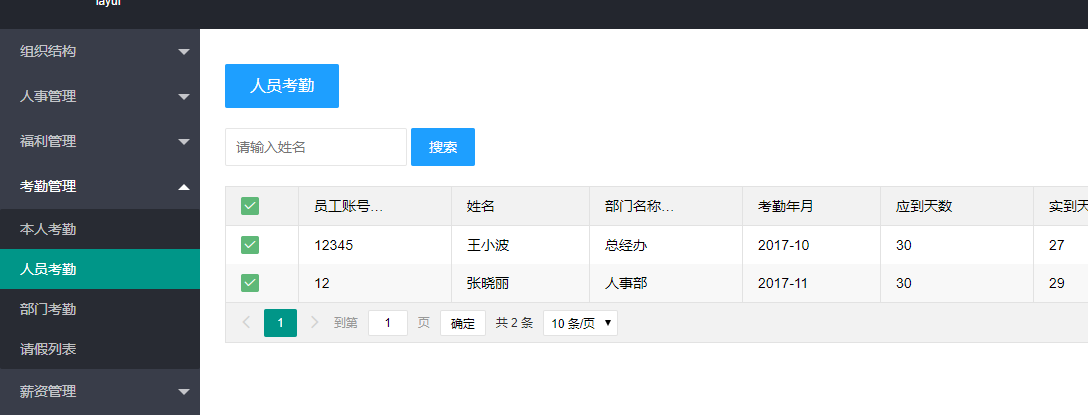Image resolution: width=1088 pixels, height=415 pixels.
Task: Click the blue 人员考勤 button
Action: (x=282, y=86)
